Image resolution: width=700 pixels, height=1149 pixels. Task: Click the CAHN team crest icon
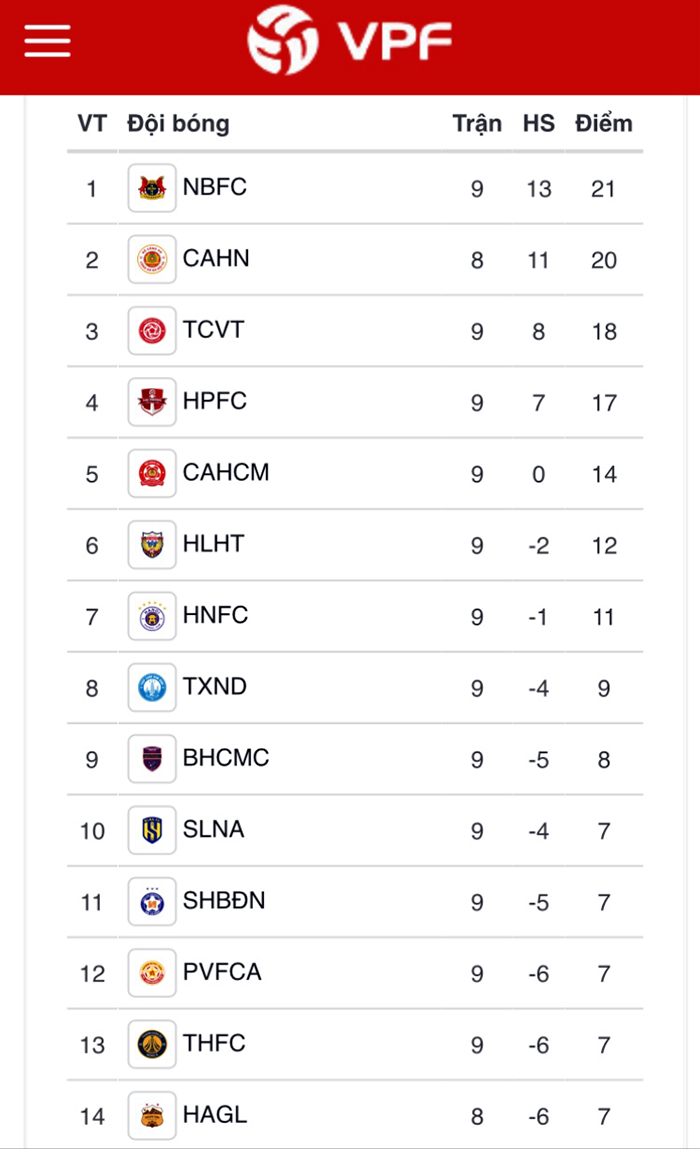152,259
